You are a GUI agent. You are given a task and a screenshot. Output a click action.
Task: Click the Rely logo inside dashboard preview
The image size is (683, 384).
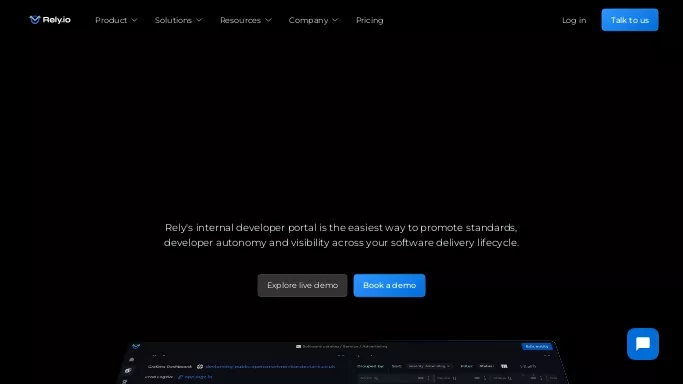click(136, 347)
